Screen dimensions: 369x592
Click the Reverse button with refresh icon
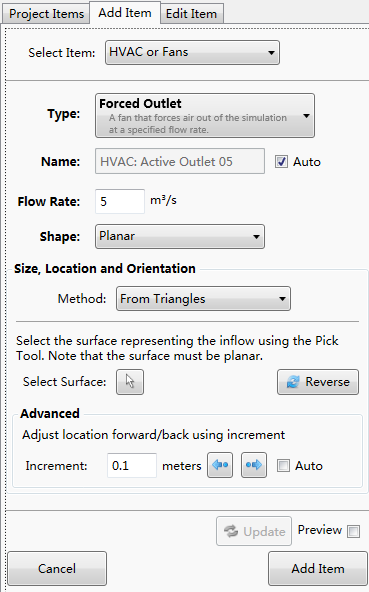(x=318, y=382)
